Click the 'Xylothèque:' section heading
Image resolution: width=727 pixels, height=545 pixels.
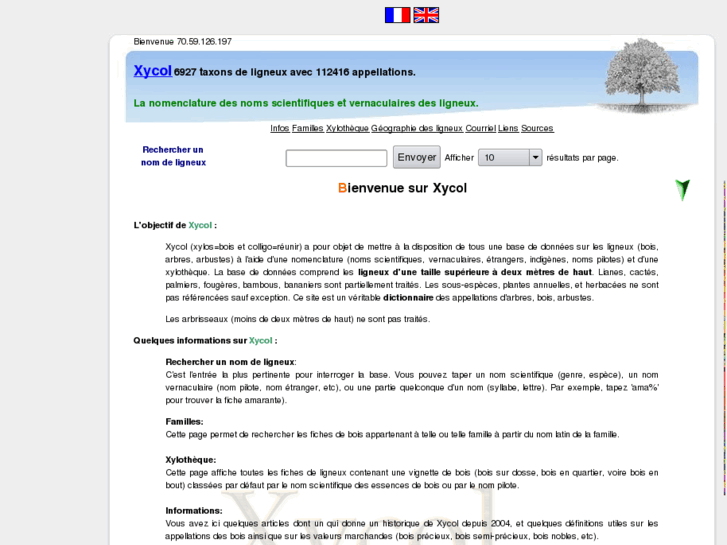tap(191, 460)
